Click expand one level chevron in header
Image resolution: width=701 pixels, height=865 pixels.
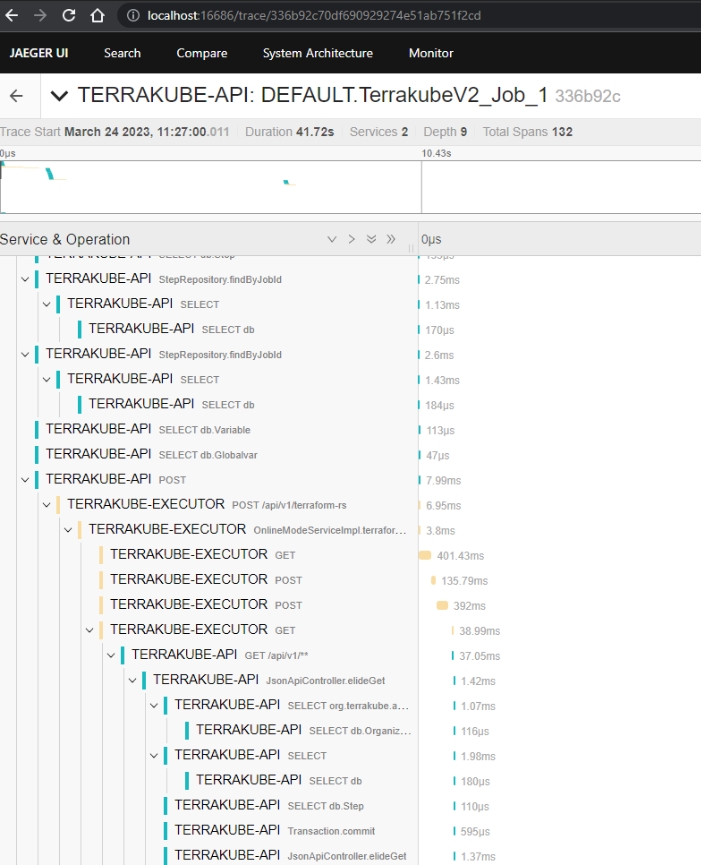click(332, 240)
